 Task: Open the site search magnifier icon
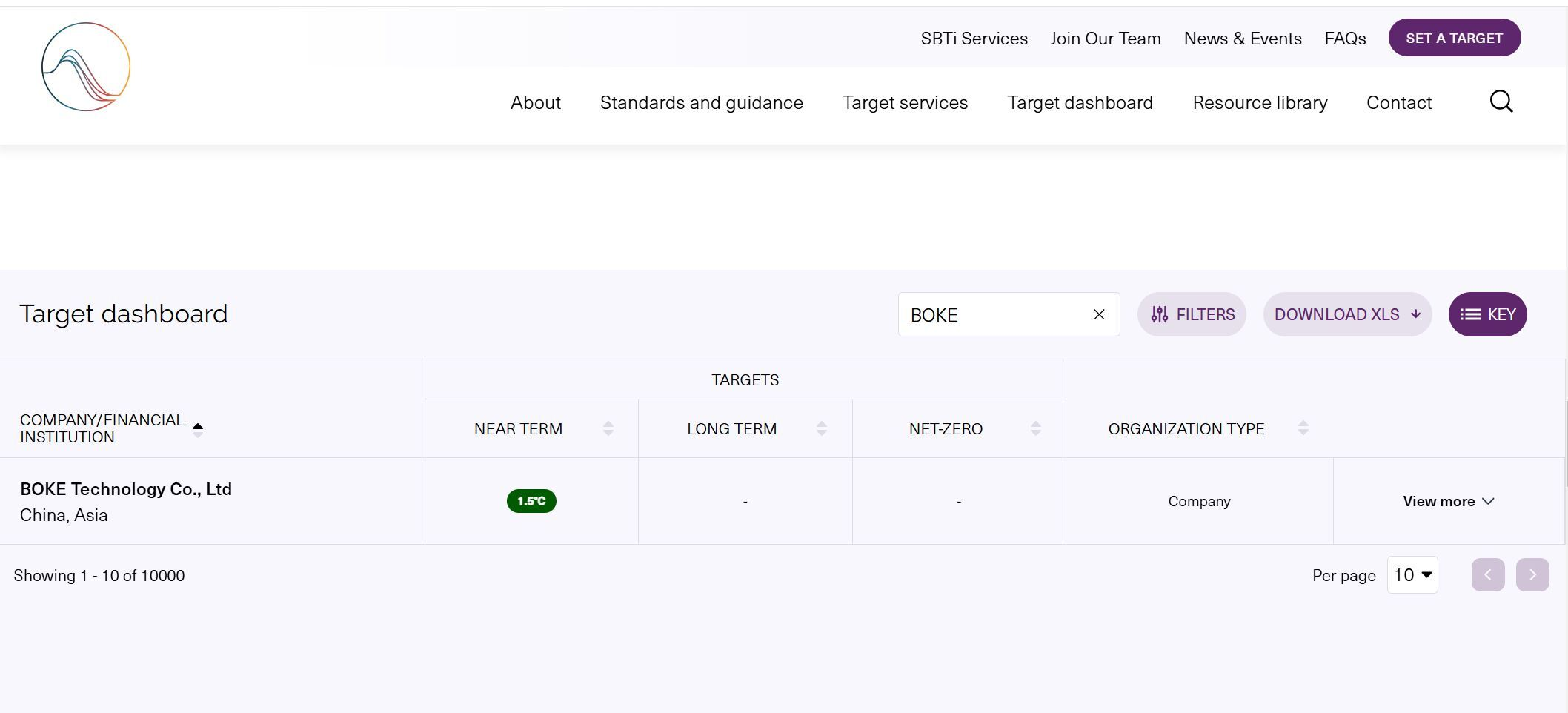pyautogui.click(x=1501, y=102)
